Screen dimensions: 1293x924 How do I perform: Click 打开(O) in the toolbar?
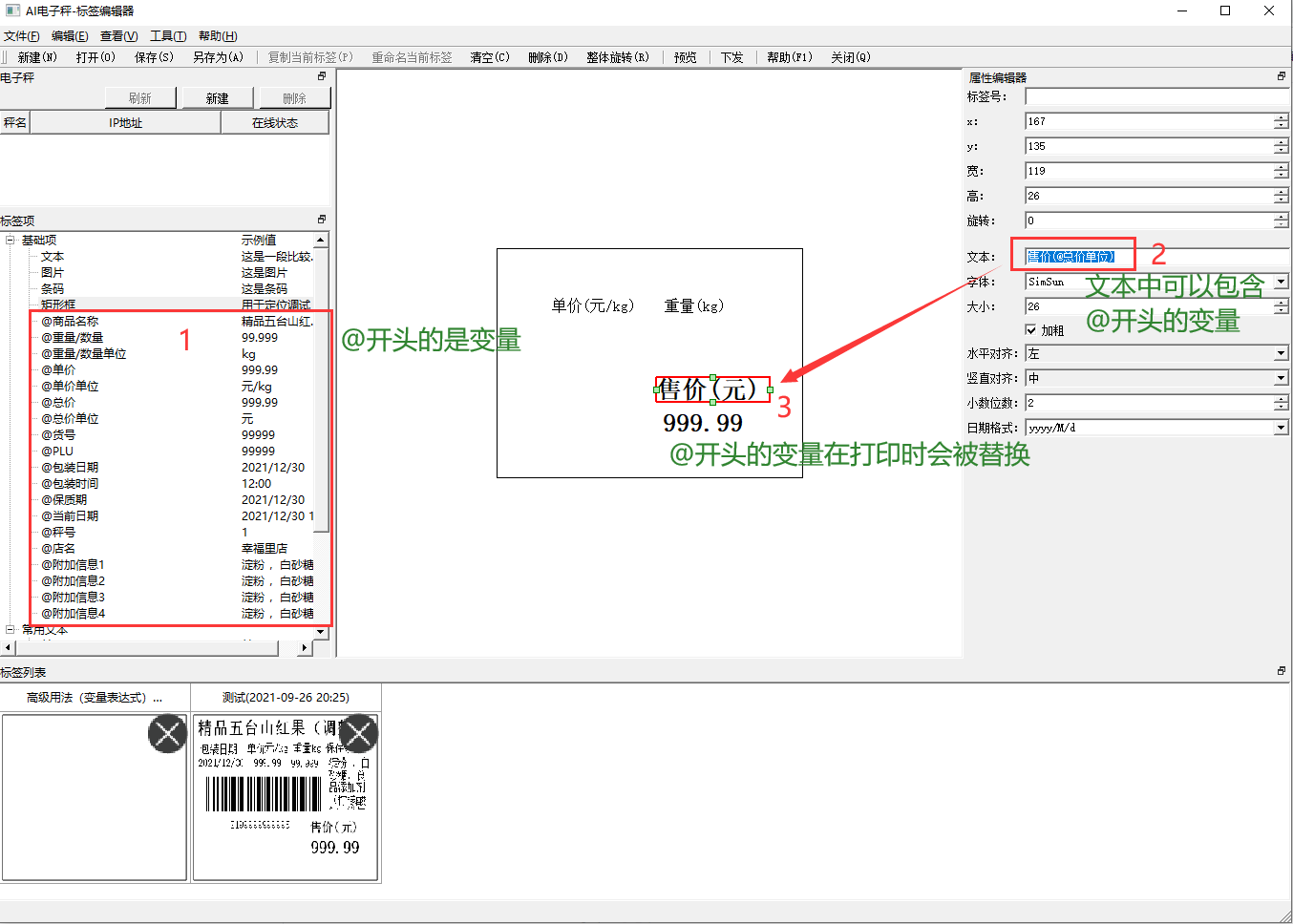pyautogui.click(x=95, y=57)
